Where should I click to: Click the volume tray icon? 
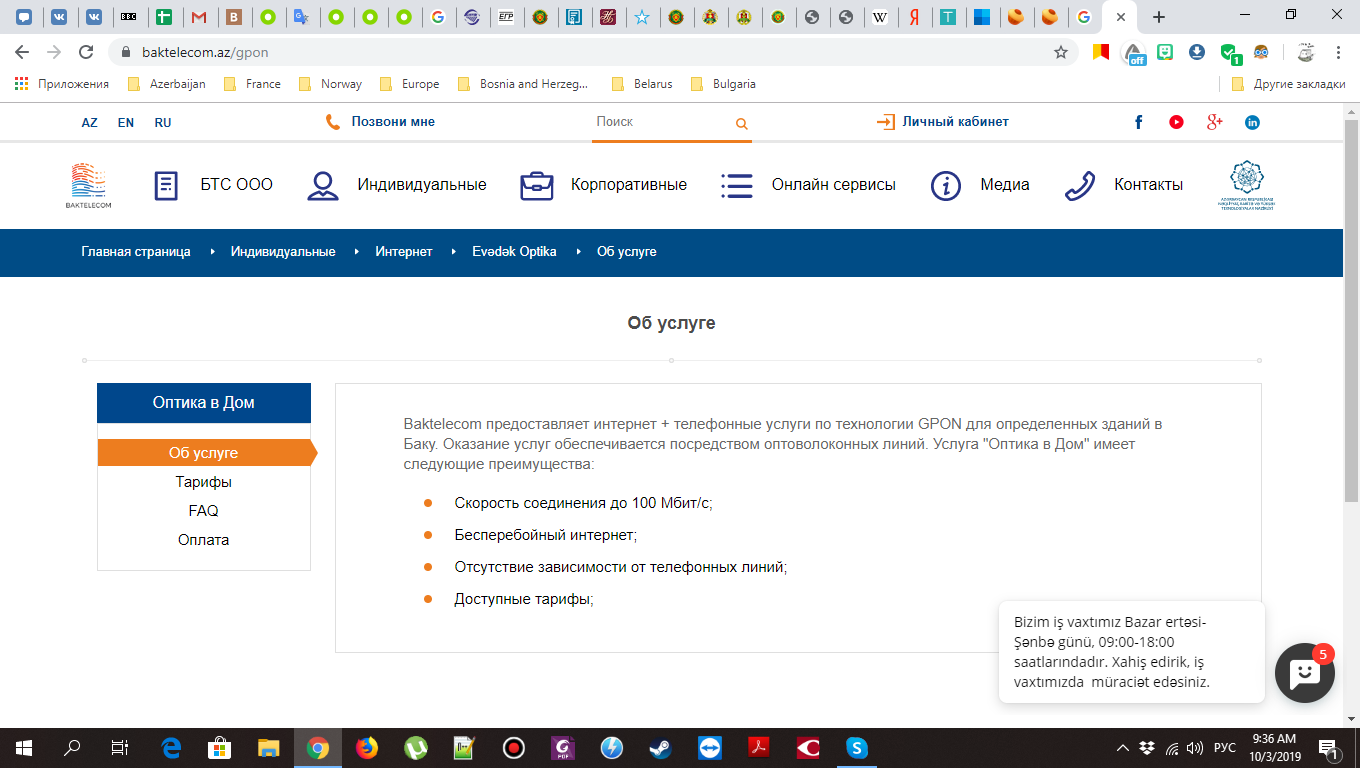(x=1196, y=748)
